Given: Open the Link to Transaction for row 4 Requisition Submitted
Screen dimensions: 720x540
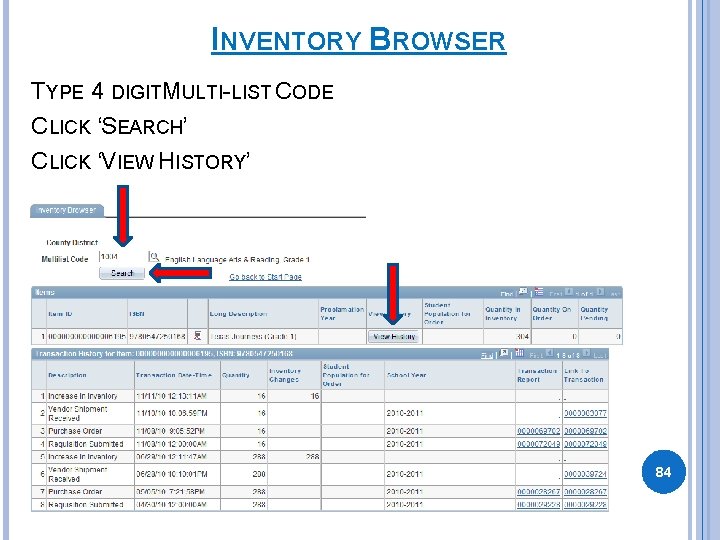Looking at the screenshot, I should point(585,444).
